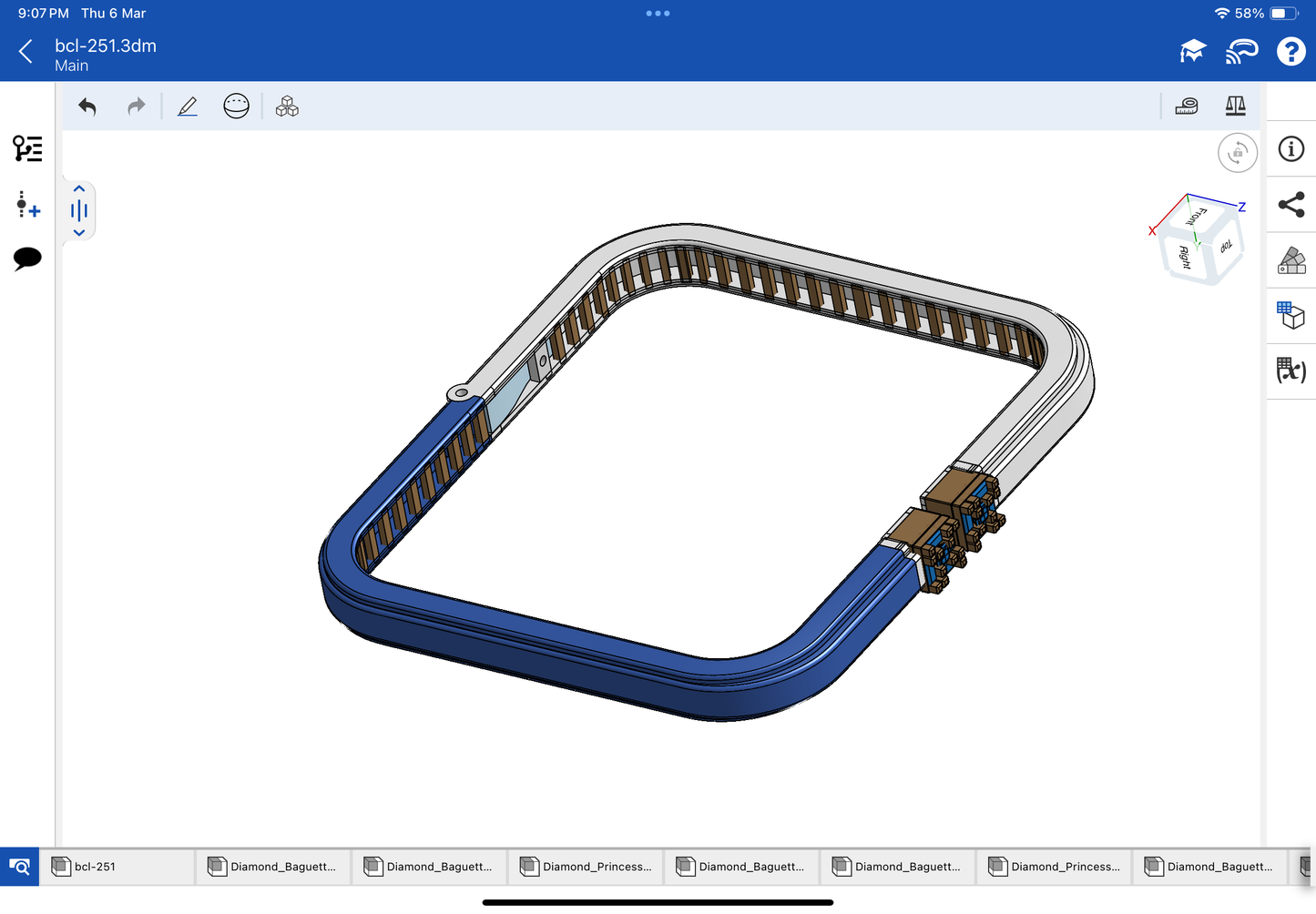Screen dimensions: 1316x914
Task: Select the Sketch pencil tool
Action: tap(188, 107)
